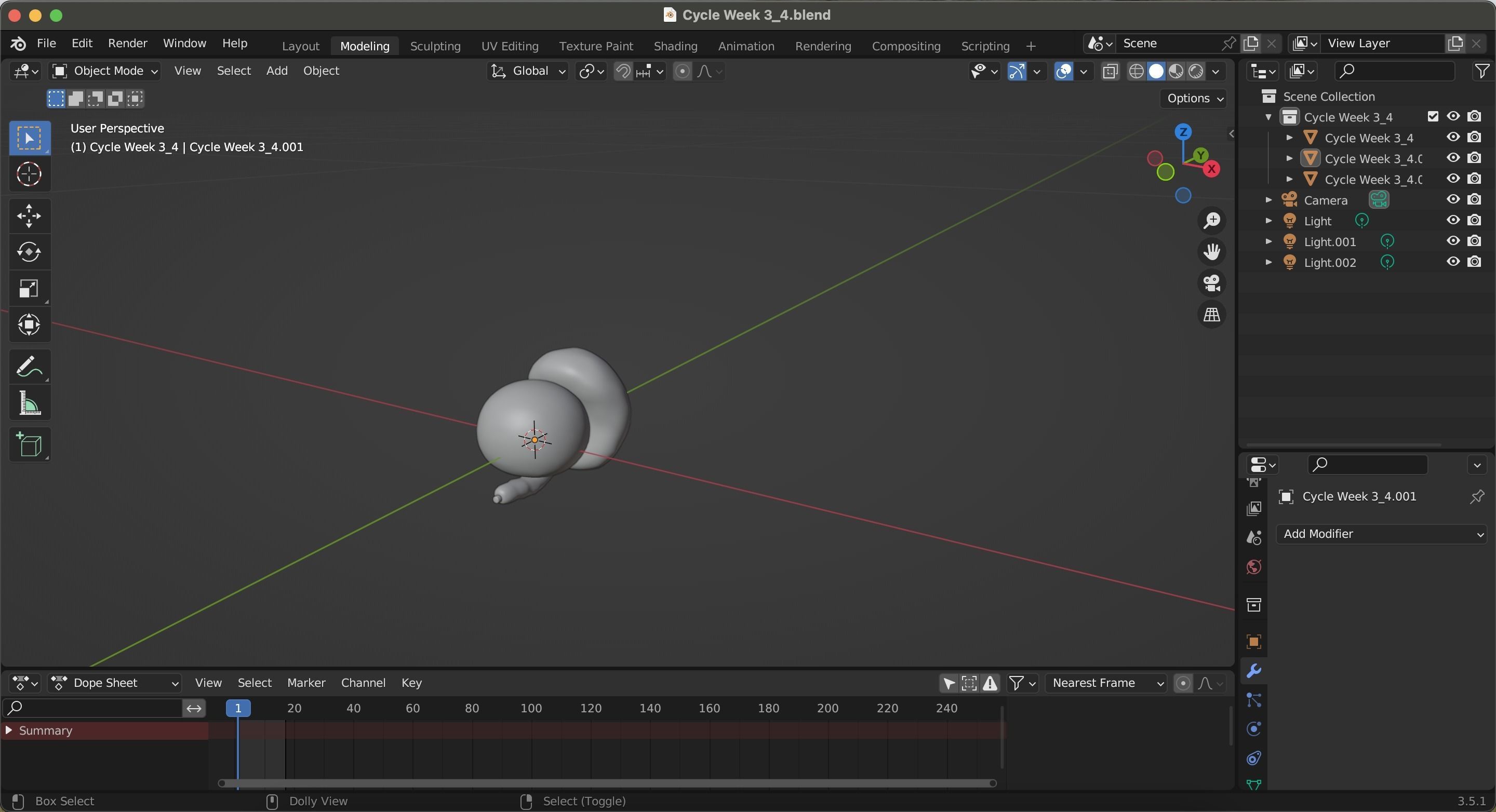The height and width of the screenshot is (812, 1496).
Task: Uncheck Cycle Week 3_4 collection checkbox
Action: pos(1433,117)
